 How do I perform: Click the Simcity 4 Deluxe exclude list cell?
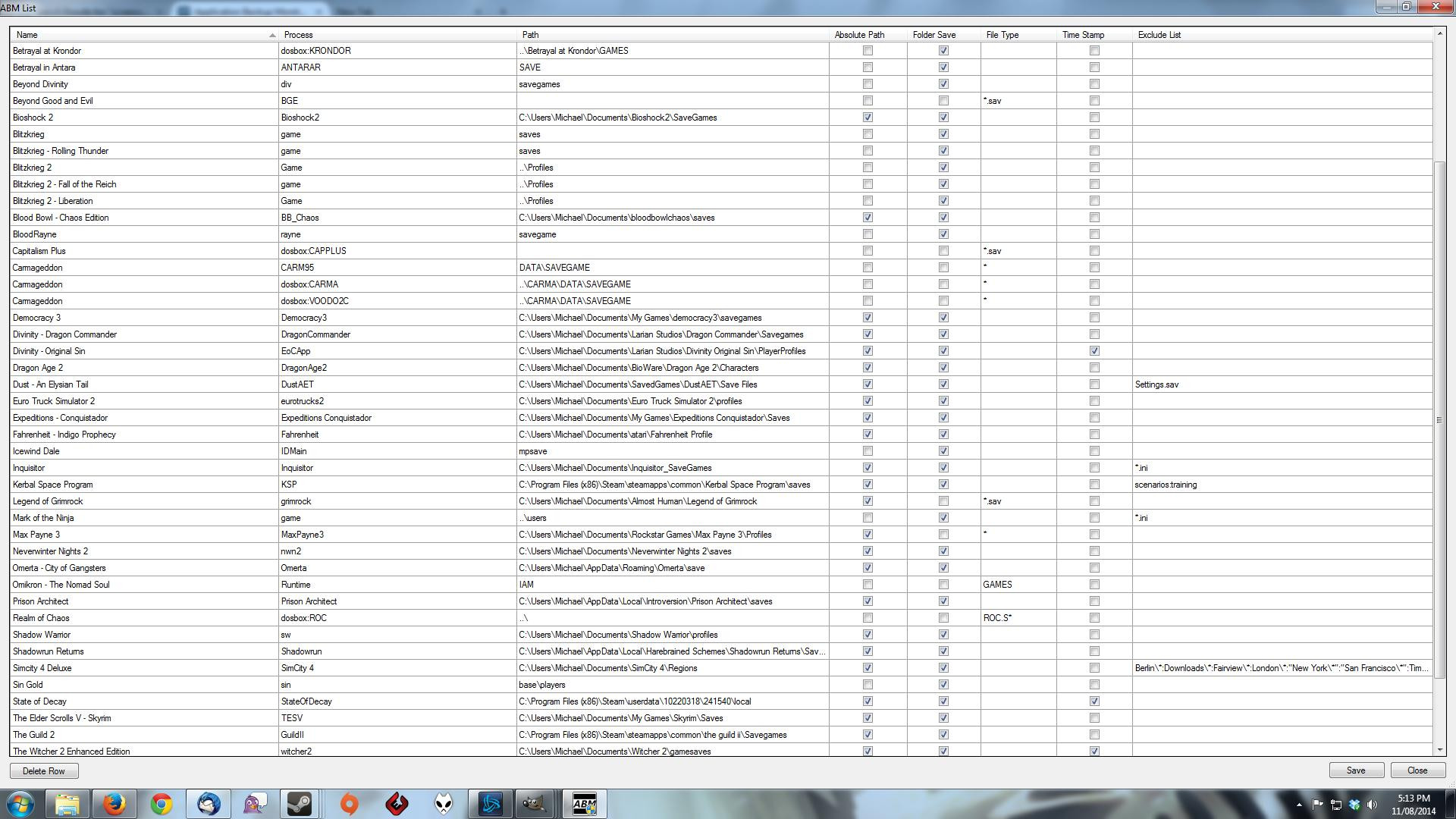point(1282,668)
